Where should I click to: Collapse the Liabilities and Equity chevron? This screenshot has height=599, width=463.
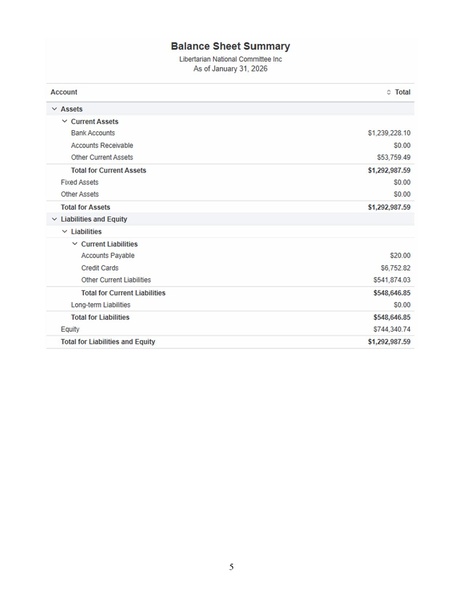[54, 219]
